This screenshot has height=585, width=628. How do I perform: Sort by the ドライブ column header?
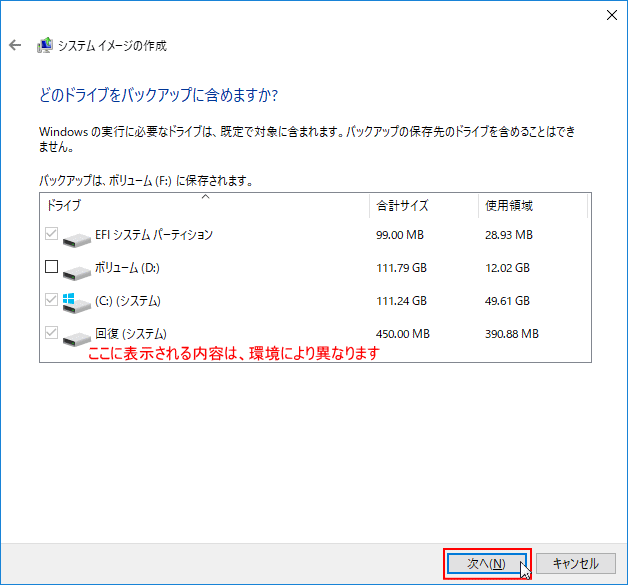click(x=205, y=205)
